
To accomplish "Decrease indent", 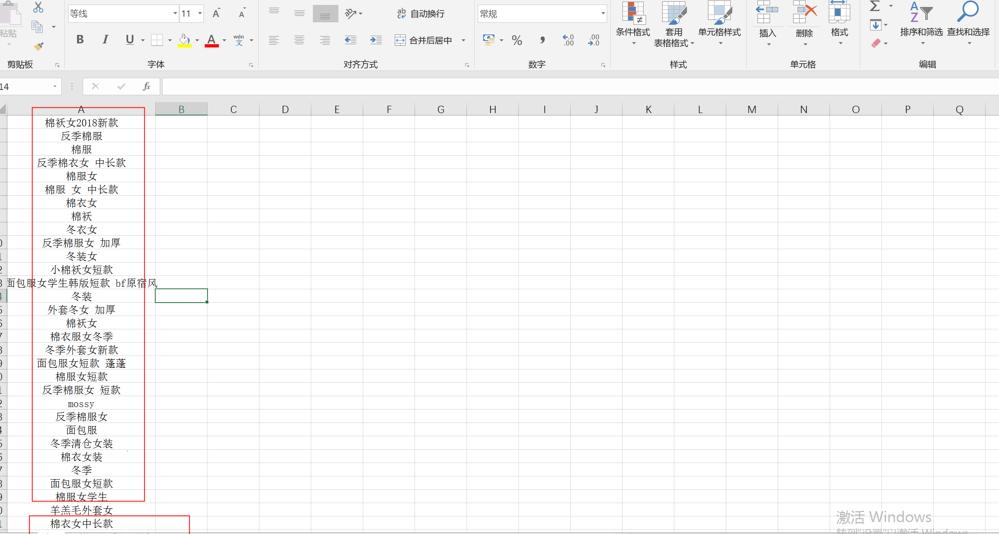I will pyautogui.click(x=350, y=40).
